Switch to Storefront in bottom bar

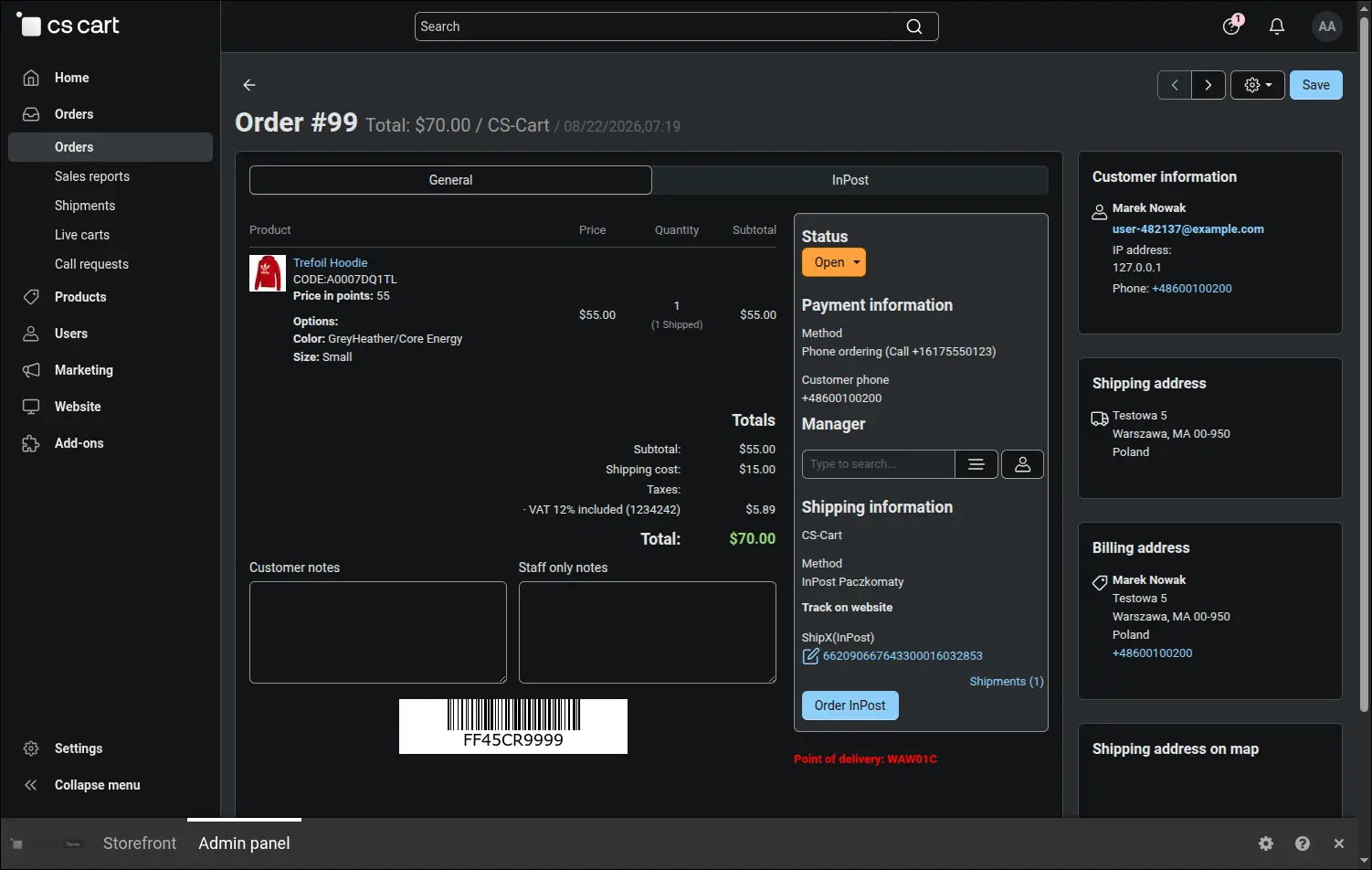click(x=140, y=843)
